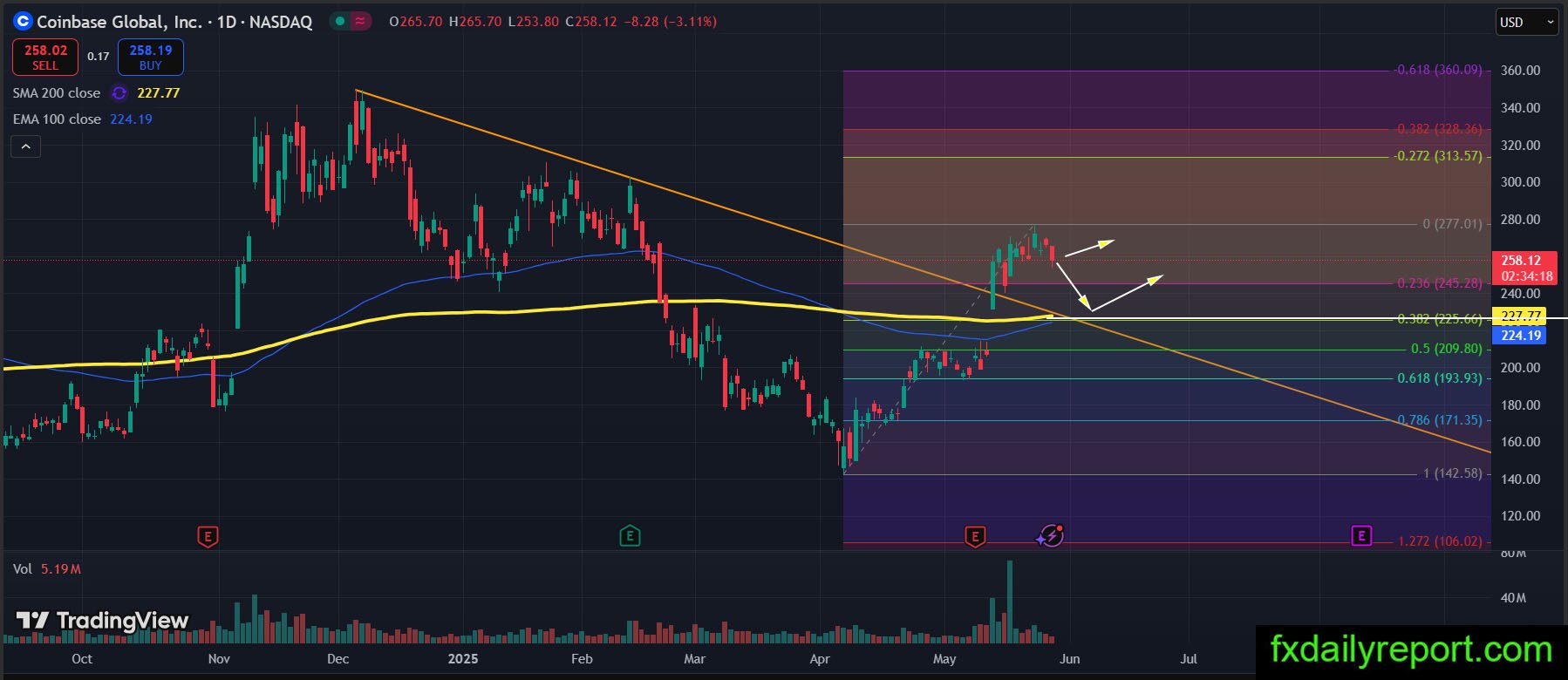Select the SMA legend value 227.77

pos(159,92)
